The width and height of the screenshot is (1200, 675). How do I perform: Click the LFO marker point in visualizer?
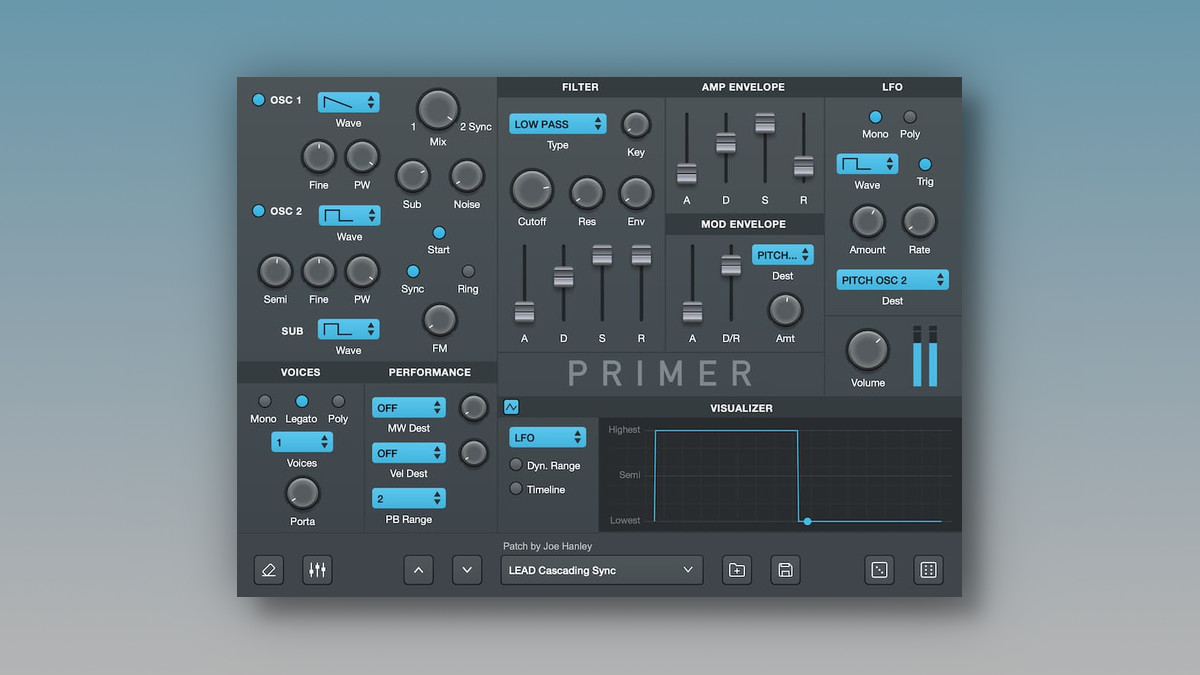coord(808,521)
